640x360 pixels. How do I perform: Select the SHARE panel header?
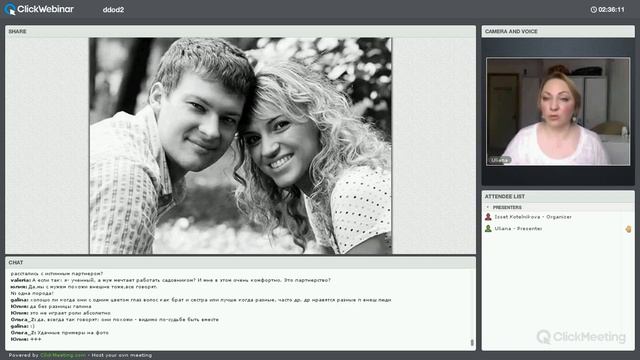[x=240, y=31]
